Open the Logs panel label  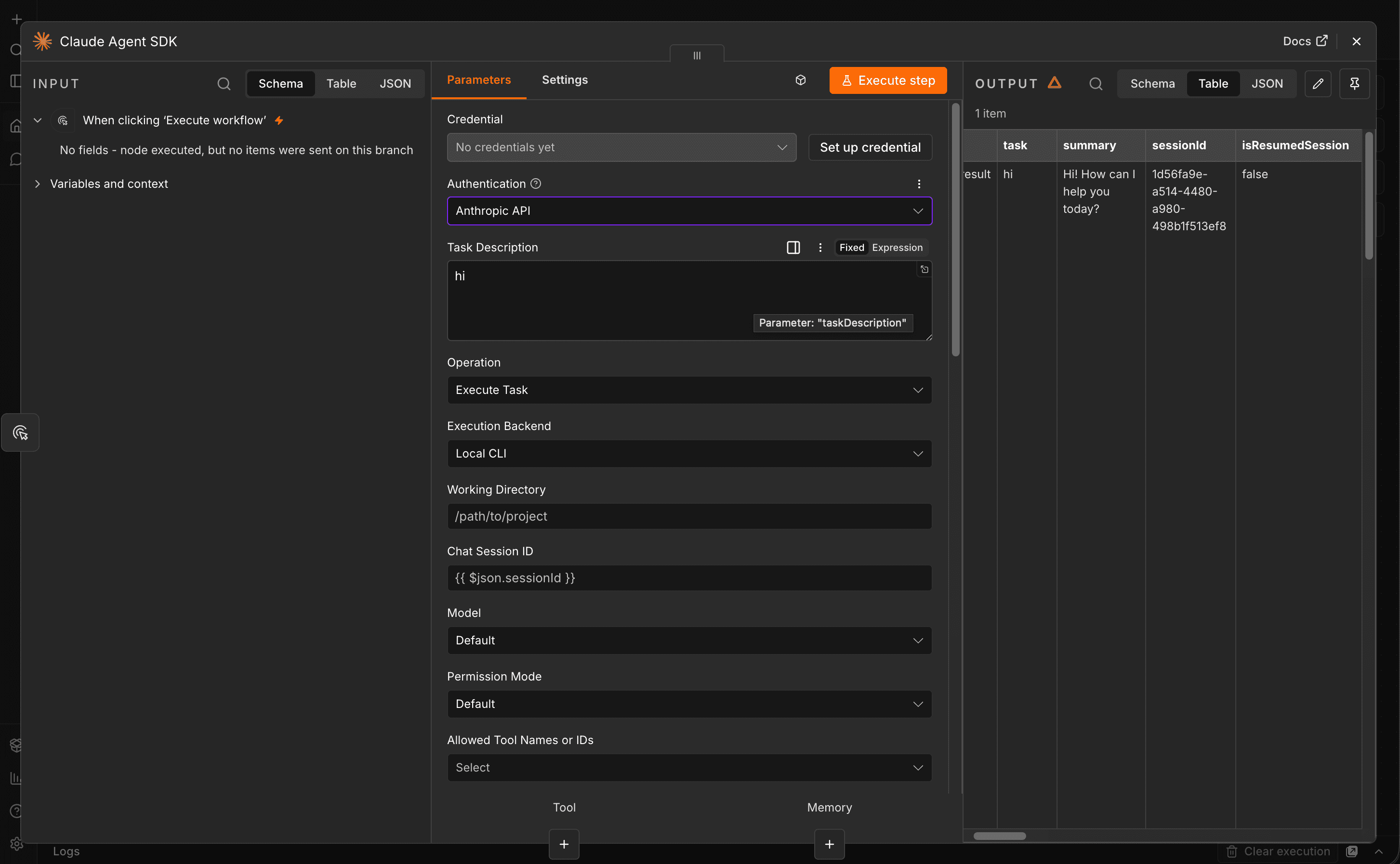point(66,851)
